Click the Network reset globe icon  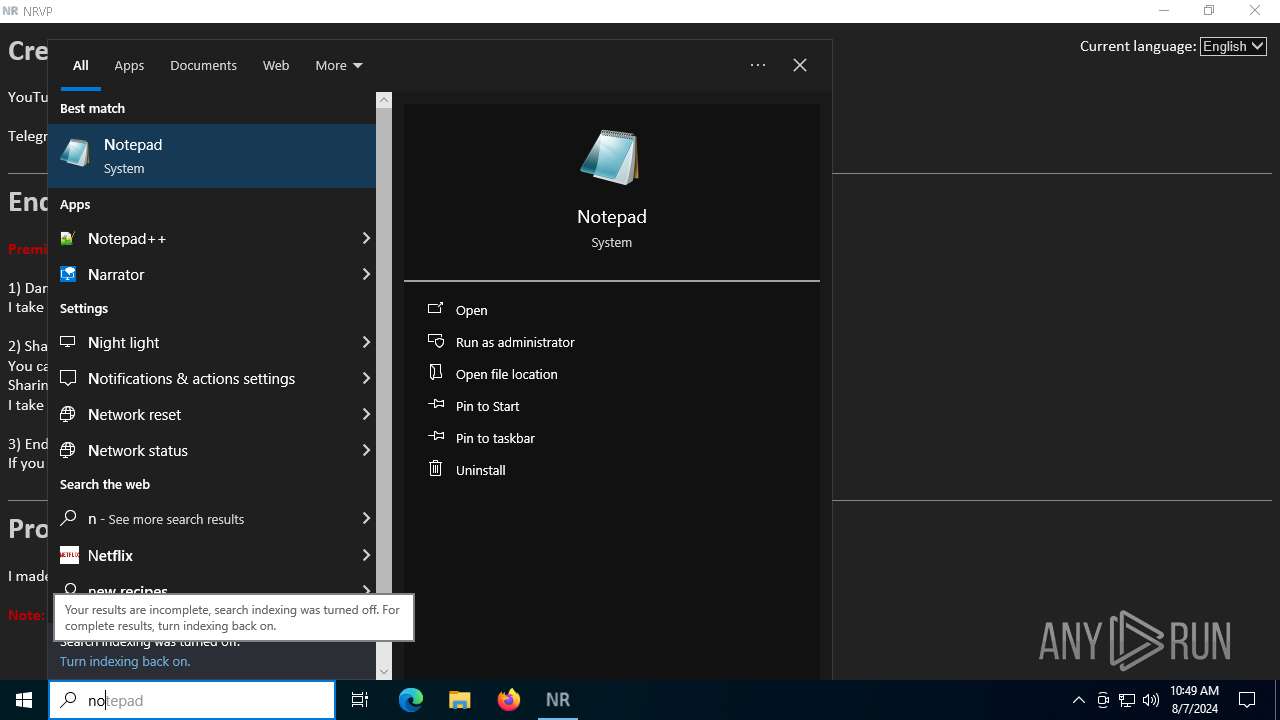pyautogui.click(x=68, y=414)
